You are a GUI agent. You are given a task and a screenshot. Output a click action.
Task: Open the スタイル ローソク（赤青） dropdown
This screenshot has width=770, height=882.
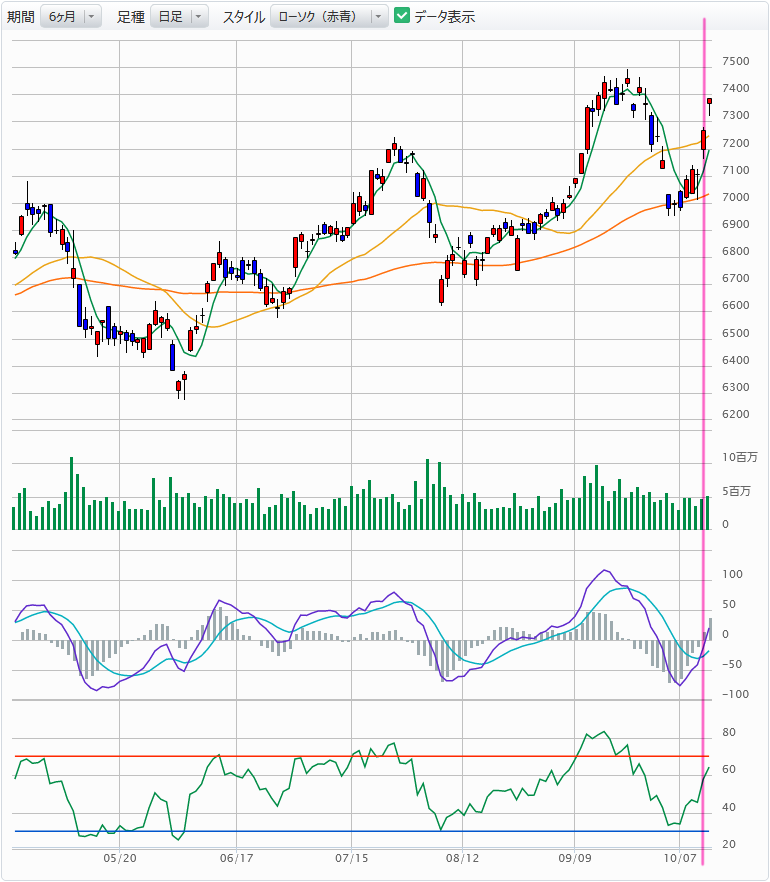click(x=329, y=17)
